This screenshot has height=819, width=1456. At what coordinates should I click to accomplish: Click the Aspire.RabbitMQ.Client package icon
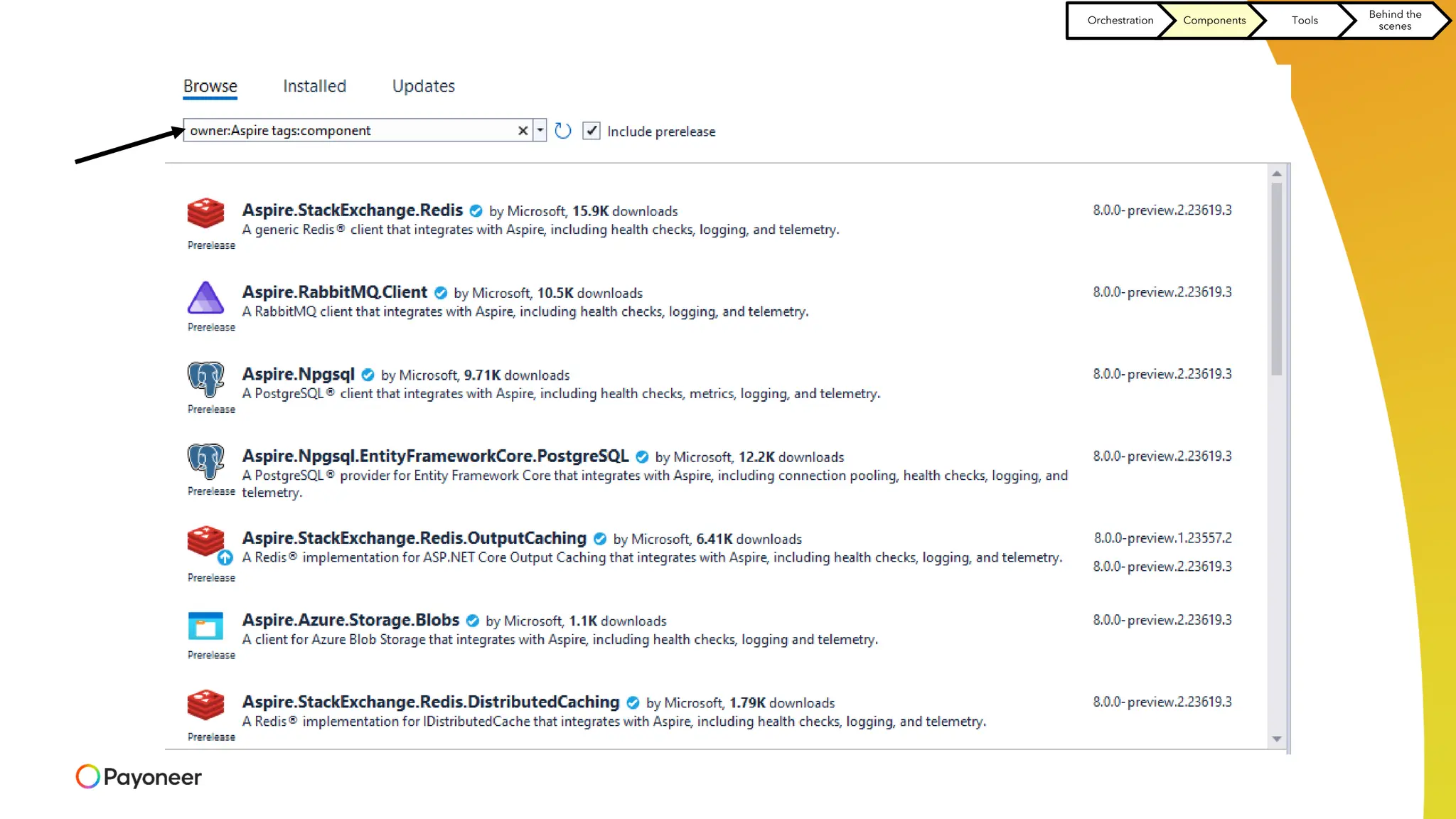pos(205,297)
